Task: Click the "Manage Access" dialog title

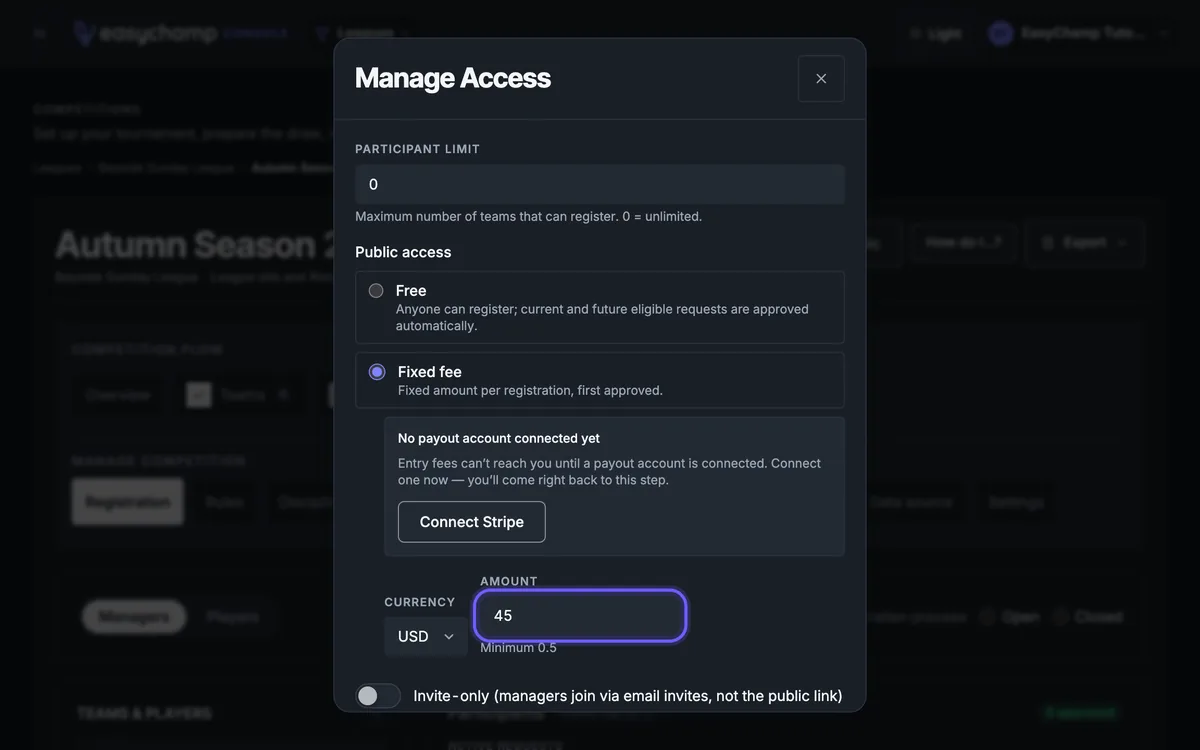Action: click(453, 78)
